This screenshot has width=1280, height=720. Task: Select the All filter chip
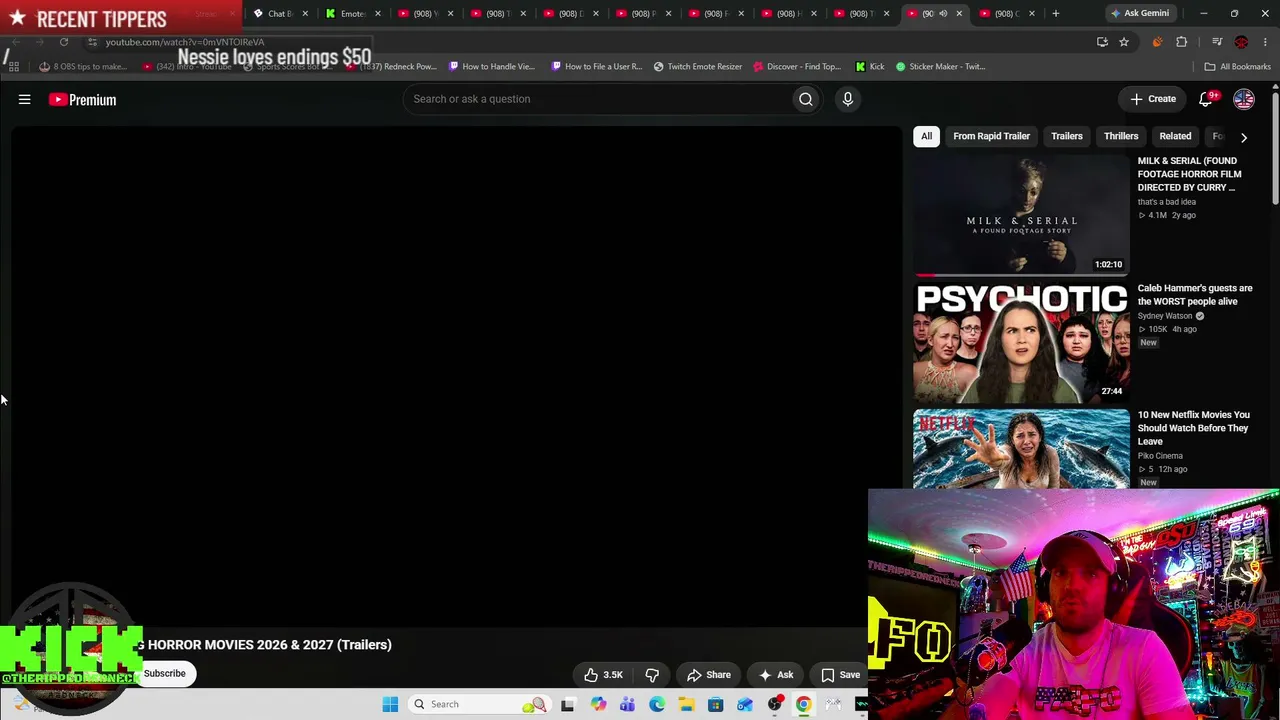coord(926,136)
